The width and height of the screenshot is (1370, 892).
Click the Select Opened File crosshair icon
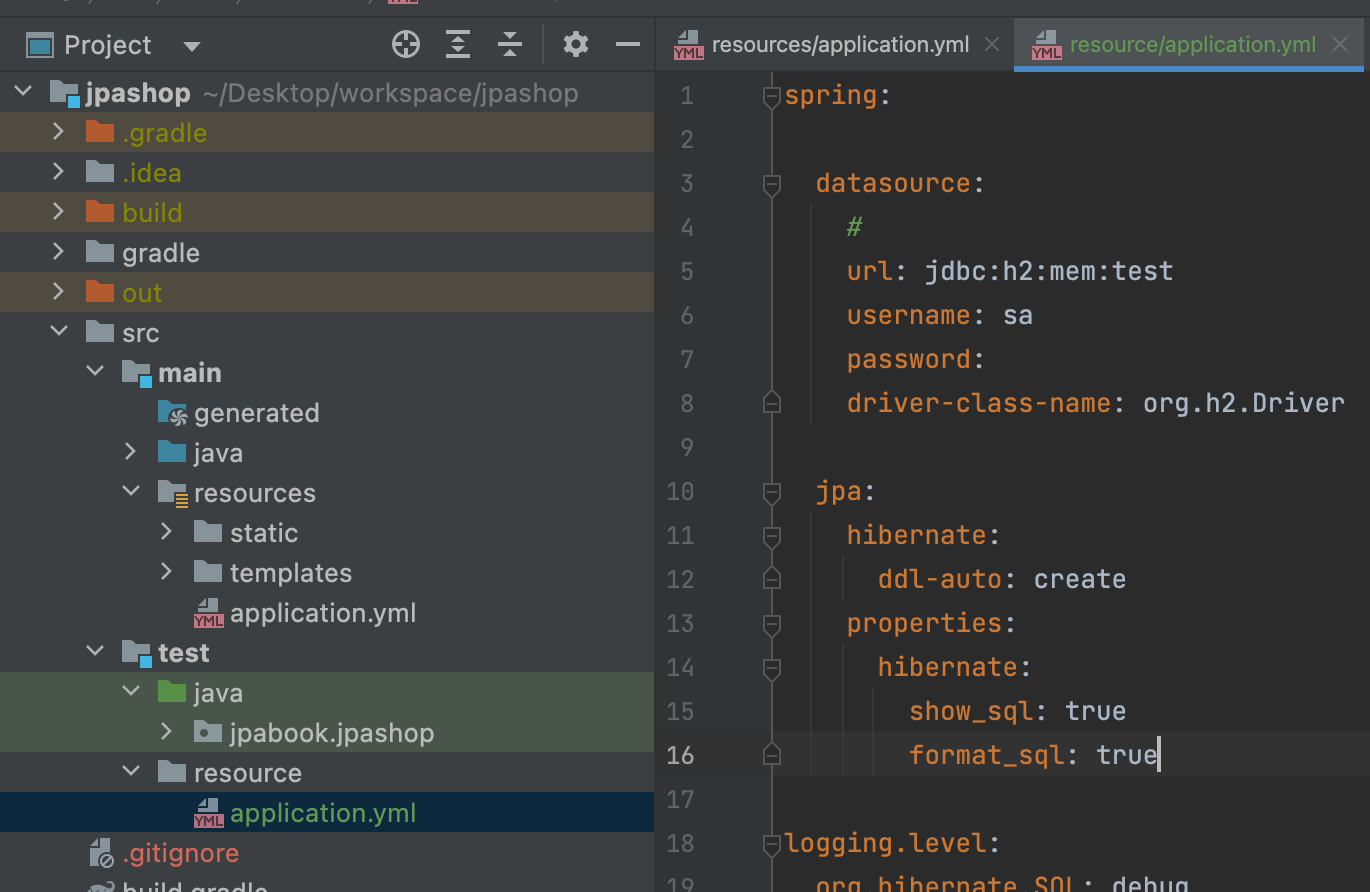tap(406, 44)
